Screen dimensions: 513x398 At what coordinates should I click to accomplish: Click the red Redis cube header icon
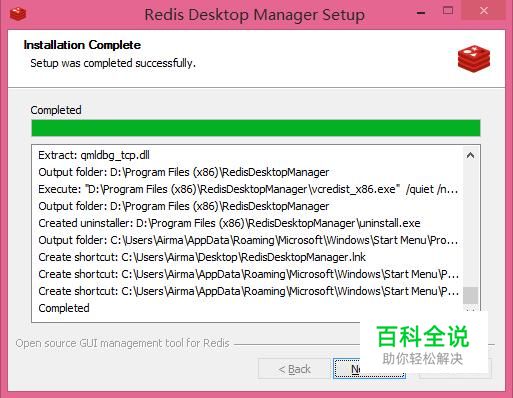[474, 59]
